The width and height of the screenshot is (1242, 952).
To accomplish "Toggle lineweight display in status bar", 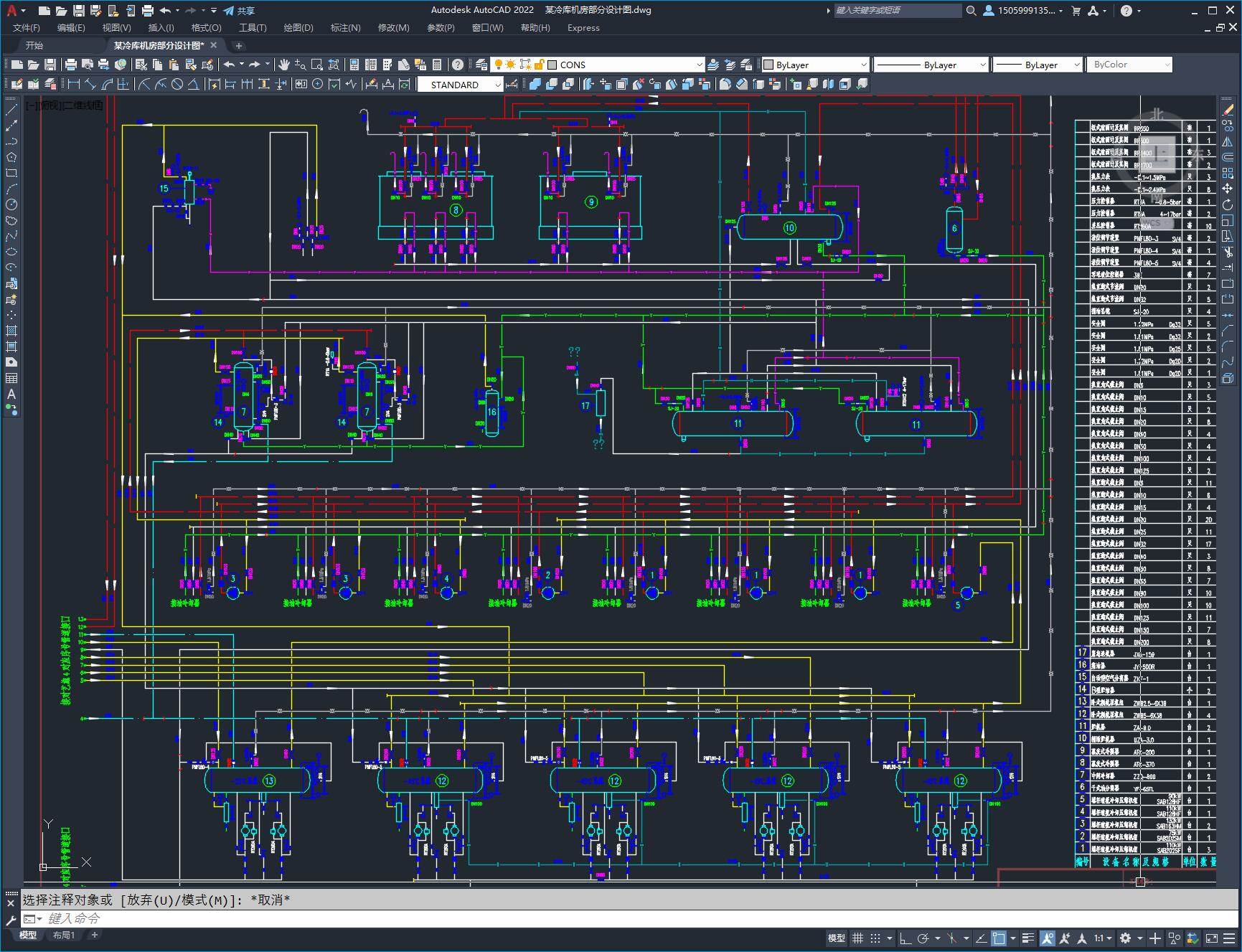I will pos(1030,938).
